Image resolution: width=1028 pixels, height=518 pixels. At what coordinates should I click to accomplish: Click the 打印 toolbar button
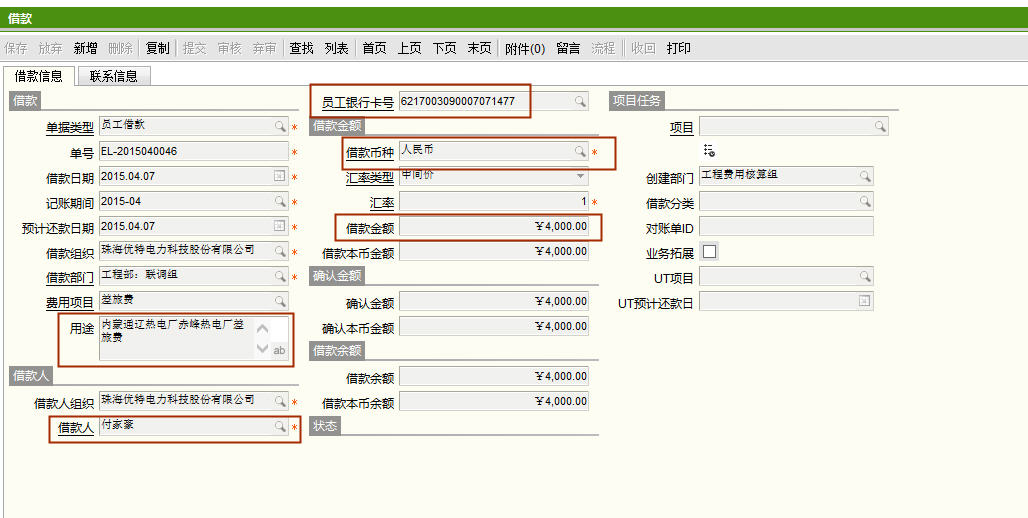click(x=678, y=48)
